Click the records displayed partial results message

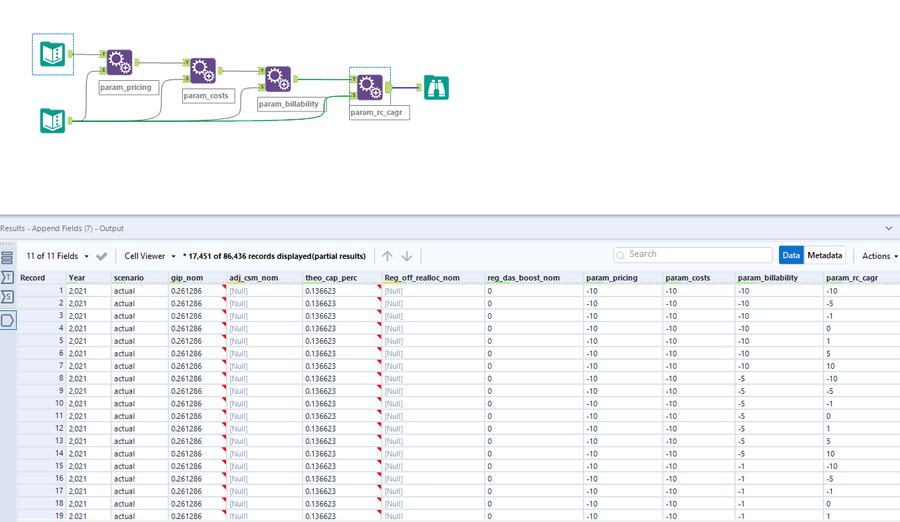point(274,256)
